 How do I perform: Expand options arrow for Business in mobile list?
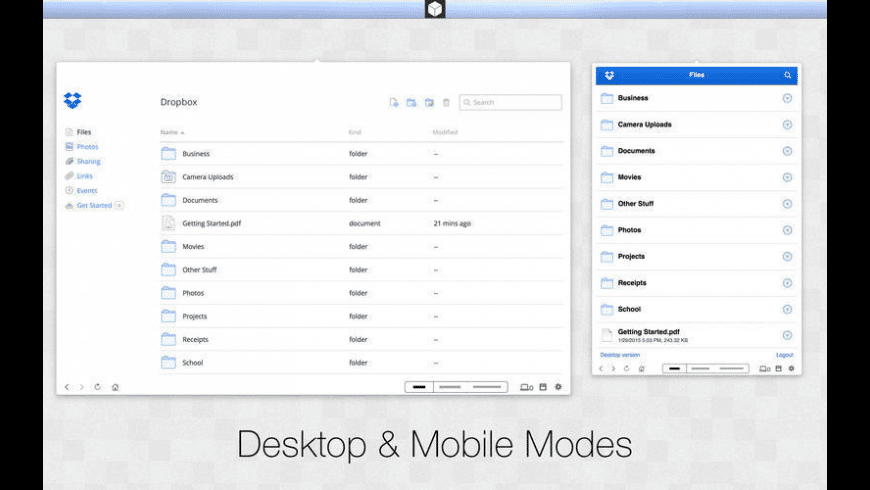pyautogui.click(x=787, y=98)
